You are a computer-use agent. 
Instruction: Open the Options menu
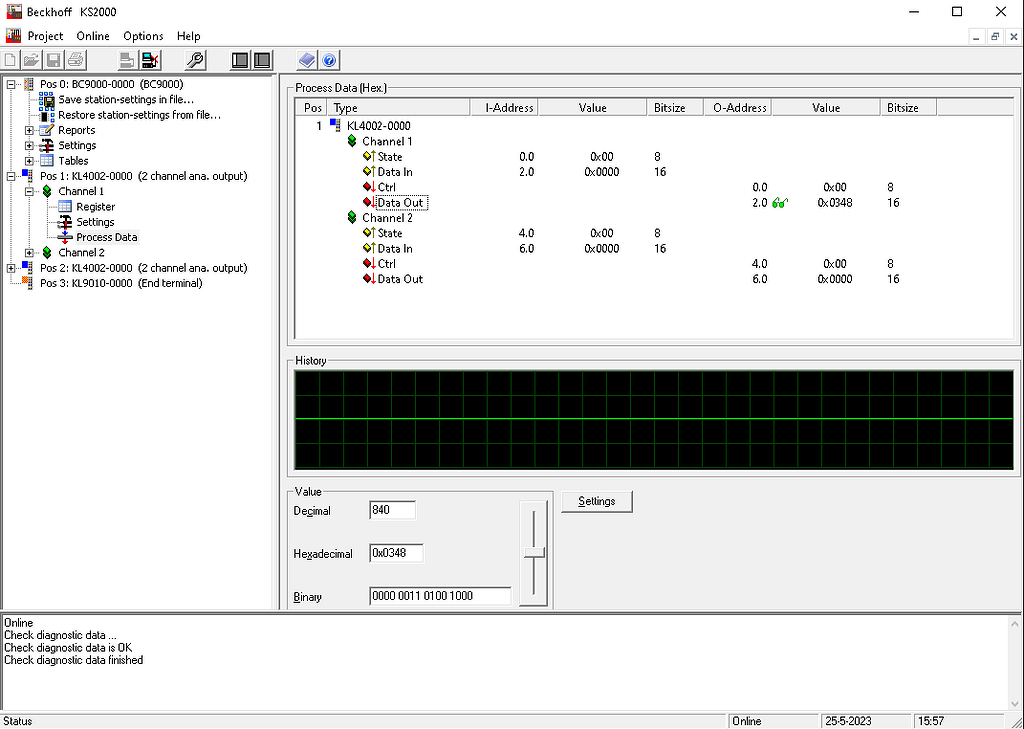(x=142, y=35)
